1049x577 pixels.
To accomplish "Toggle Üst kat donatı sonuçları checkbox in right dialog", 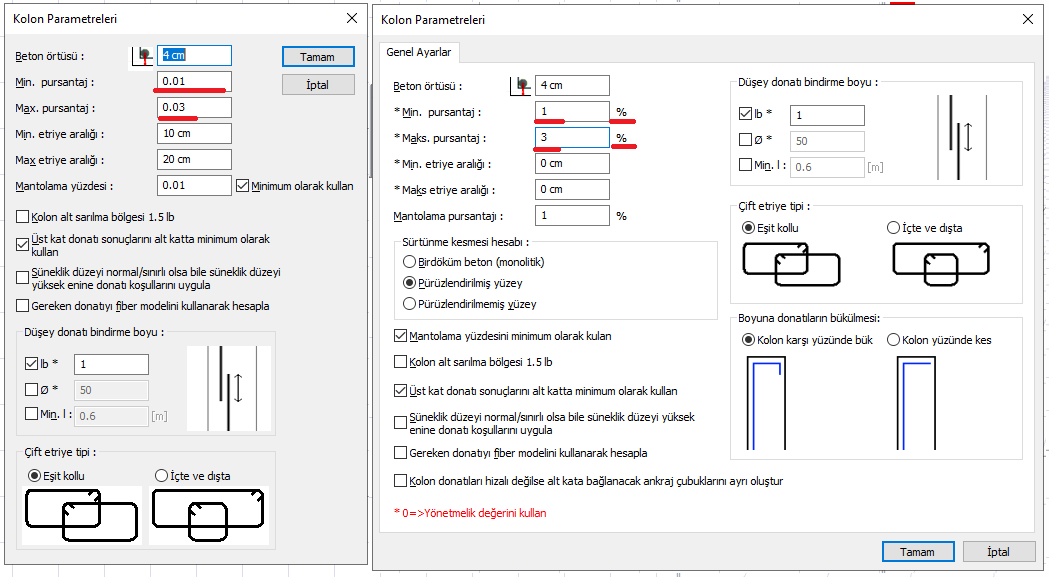I will [401, 390].
